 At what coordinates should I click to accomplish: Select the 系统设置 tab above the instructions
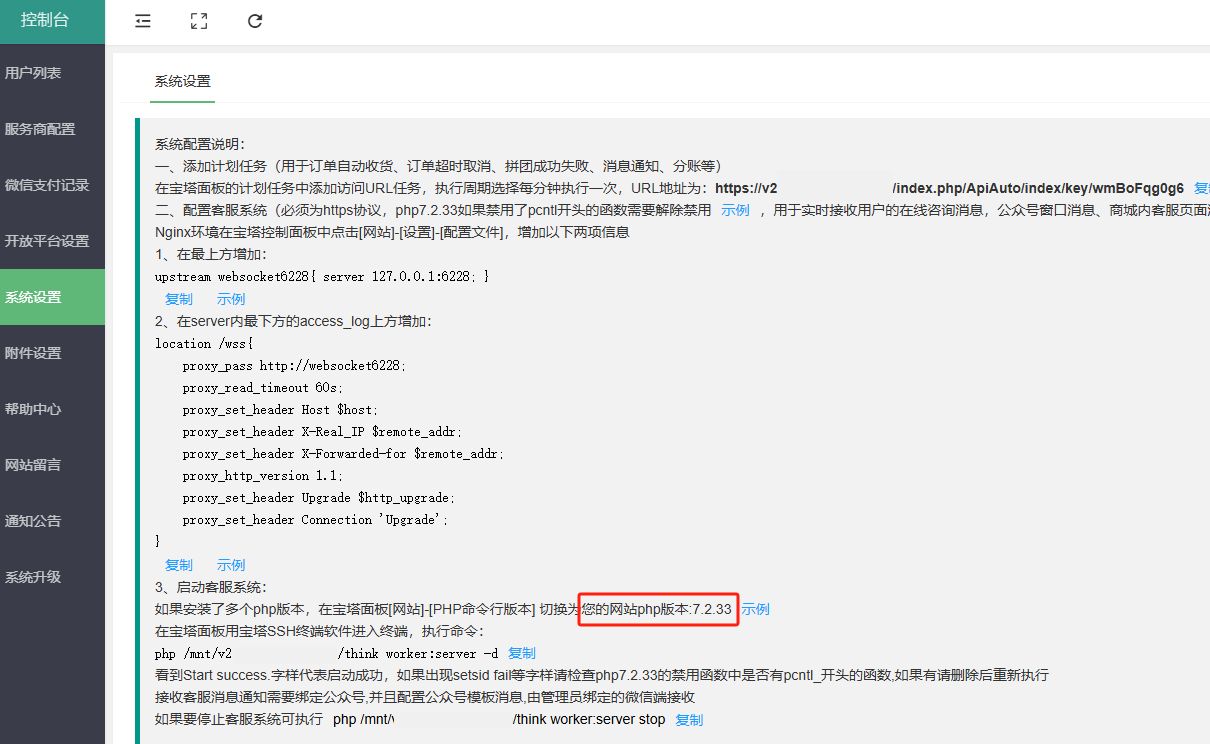182,82
